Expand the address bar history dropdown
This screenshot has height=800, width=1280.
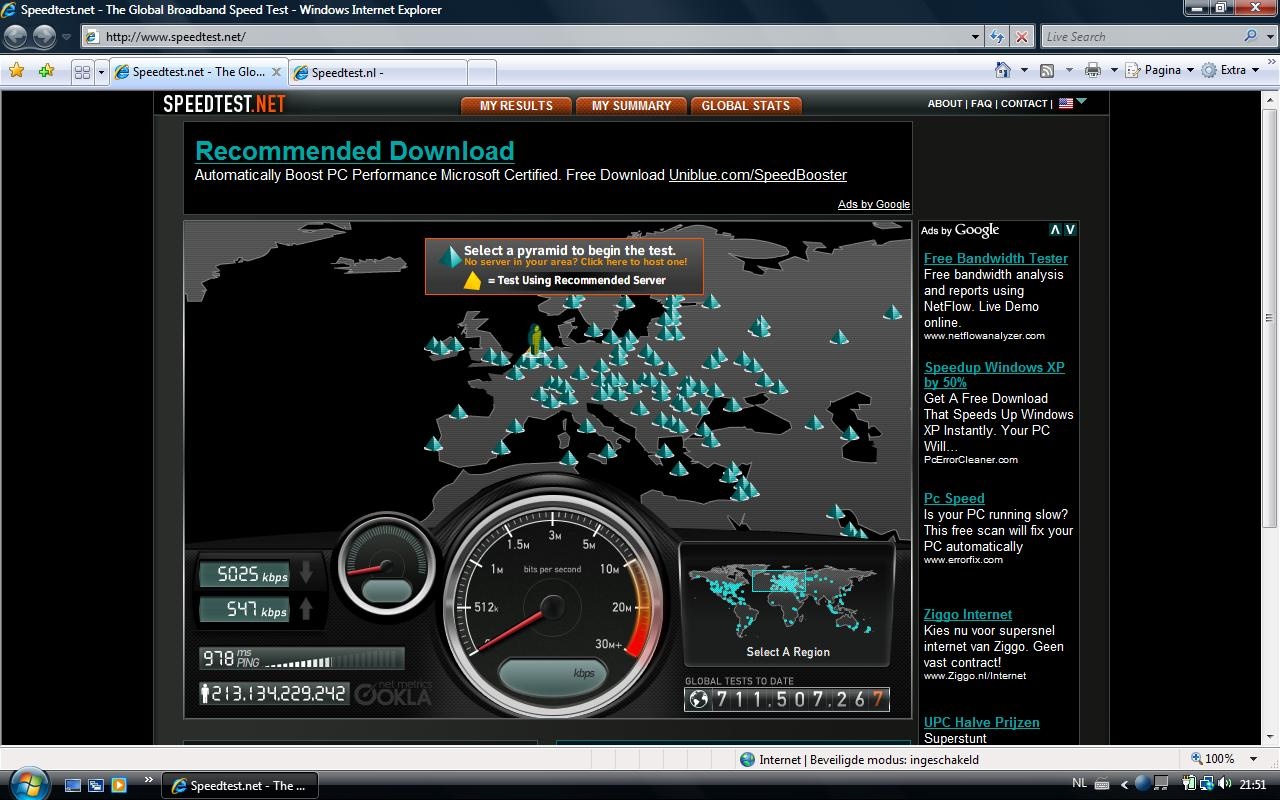pyautogui.click(x=976, y=37)
